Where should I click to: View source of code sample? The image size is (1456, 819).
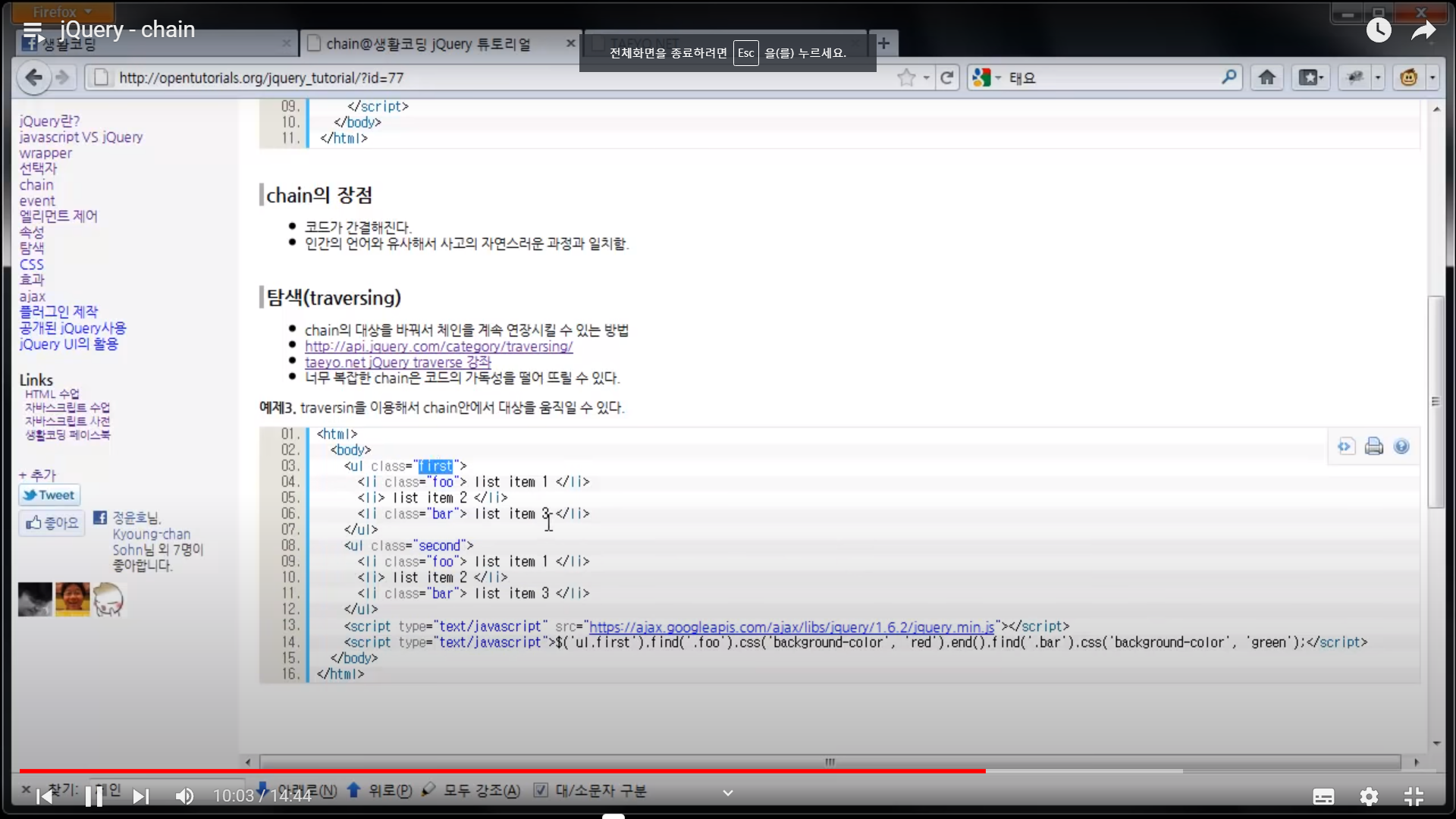click(x=1345, y=447)
